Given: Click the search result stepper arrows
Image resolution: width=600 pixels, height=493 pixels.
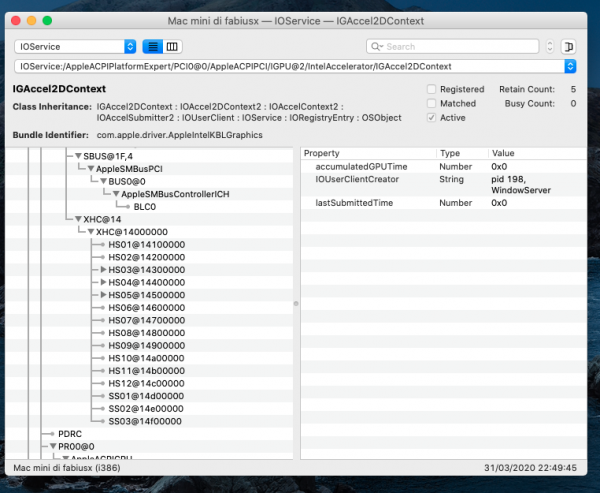Looking at the screenshot, I should 550,47.
